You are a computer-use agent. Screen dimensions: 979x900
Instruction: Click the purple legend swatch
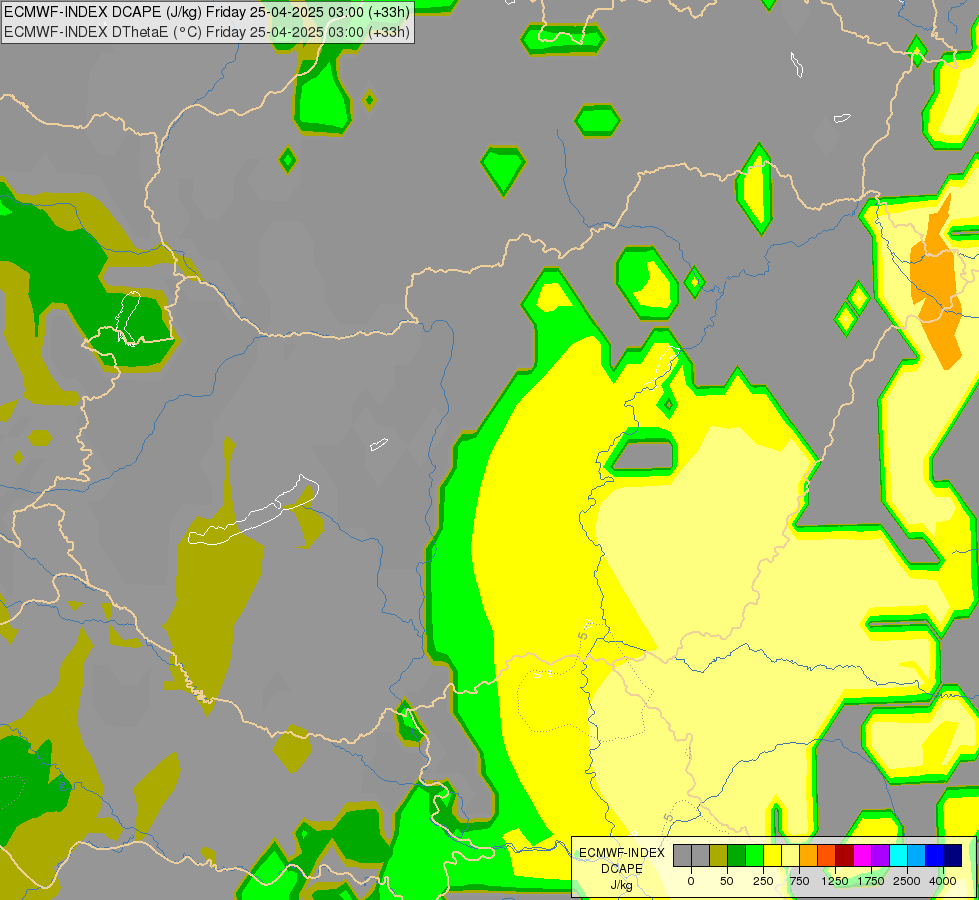[x=880, y=855]
